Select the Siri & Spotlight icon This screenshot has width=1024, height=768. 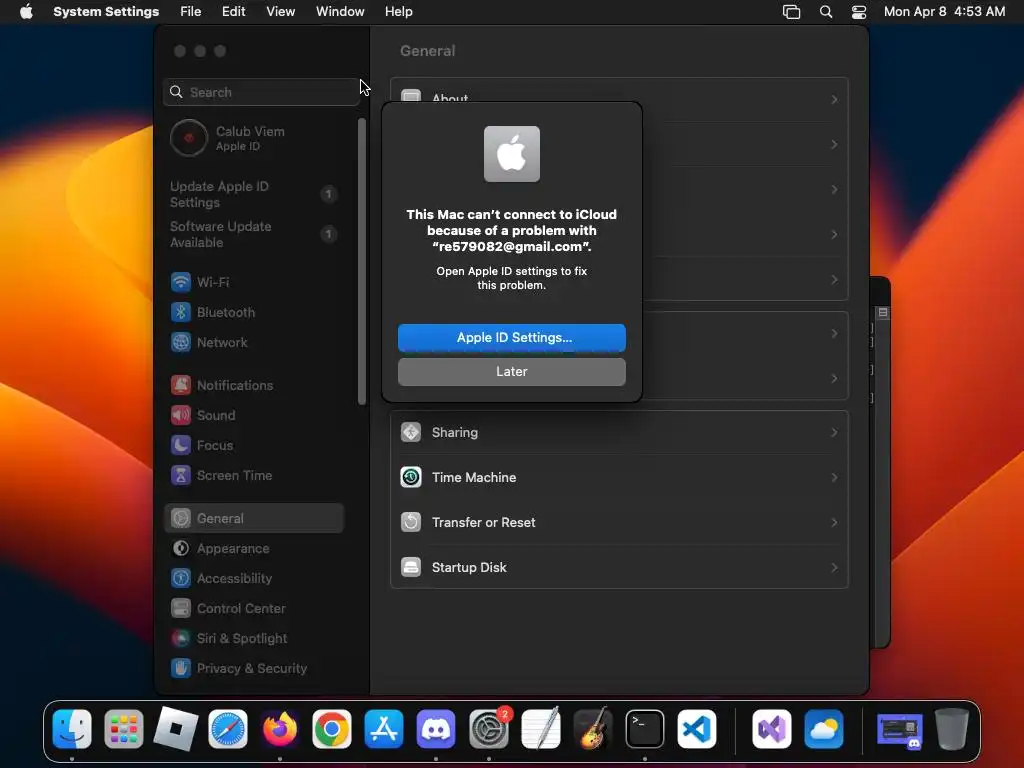[181, 639]
